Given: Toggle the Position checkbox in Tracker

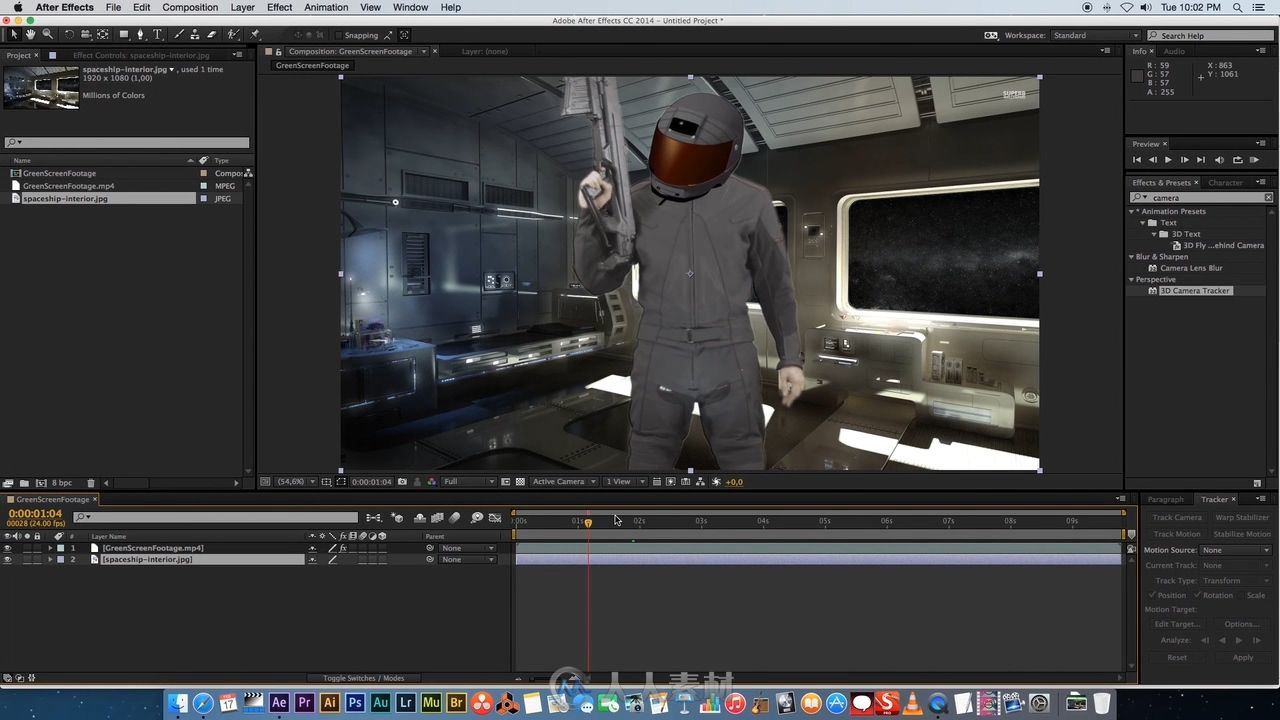Looking at the screenshot, I should tap(1152, 595).
